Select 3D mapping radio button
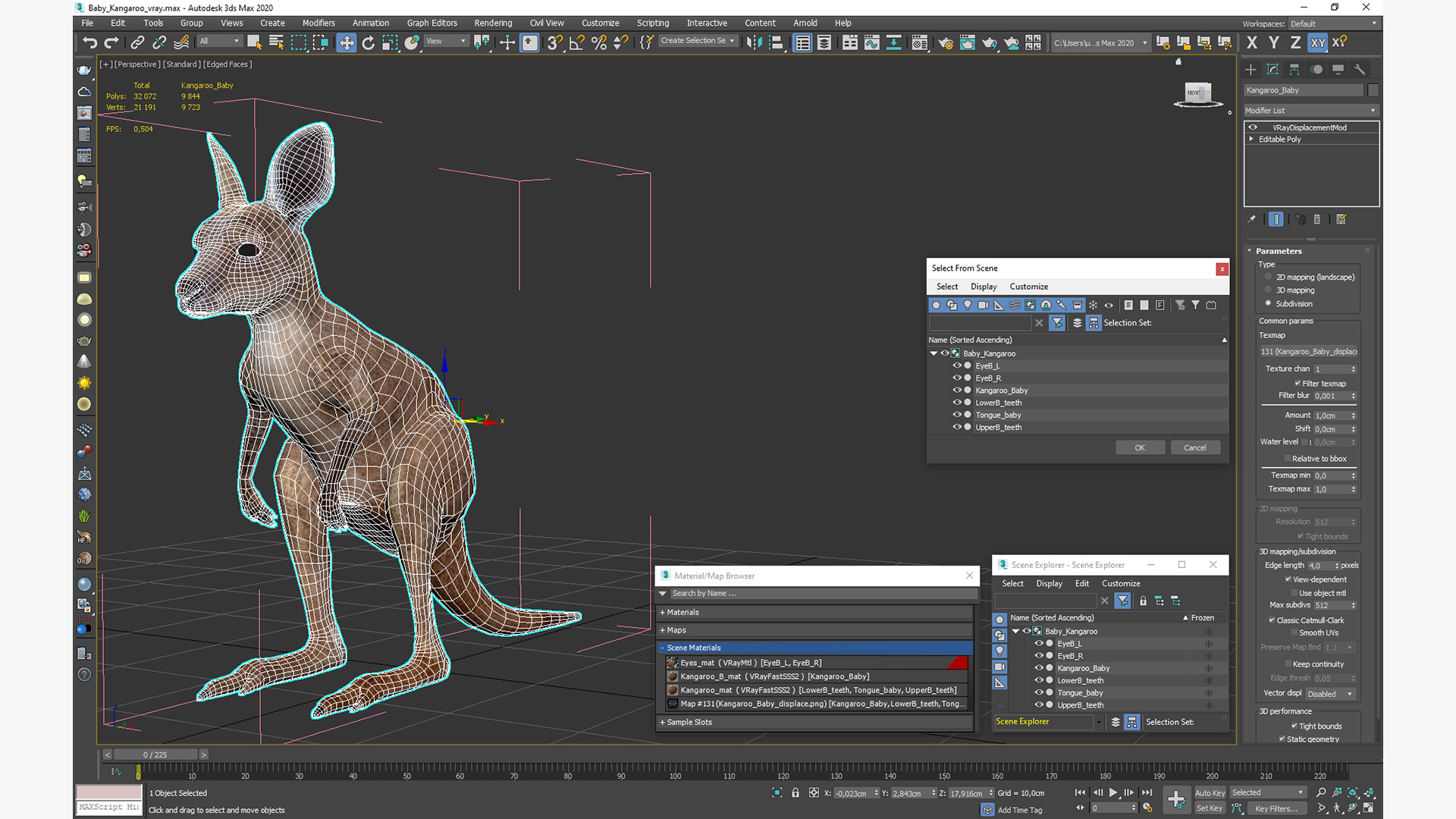Viewport: 1456px width, 819px height. click(1269, 290)
